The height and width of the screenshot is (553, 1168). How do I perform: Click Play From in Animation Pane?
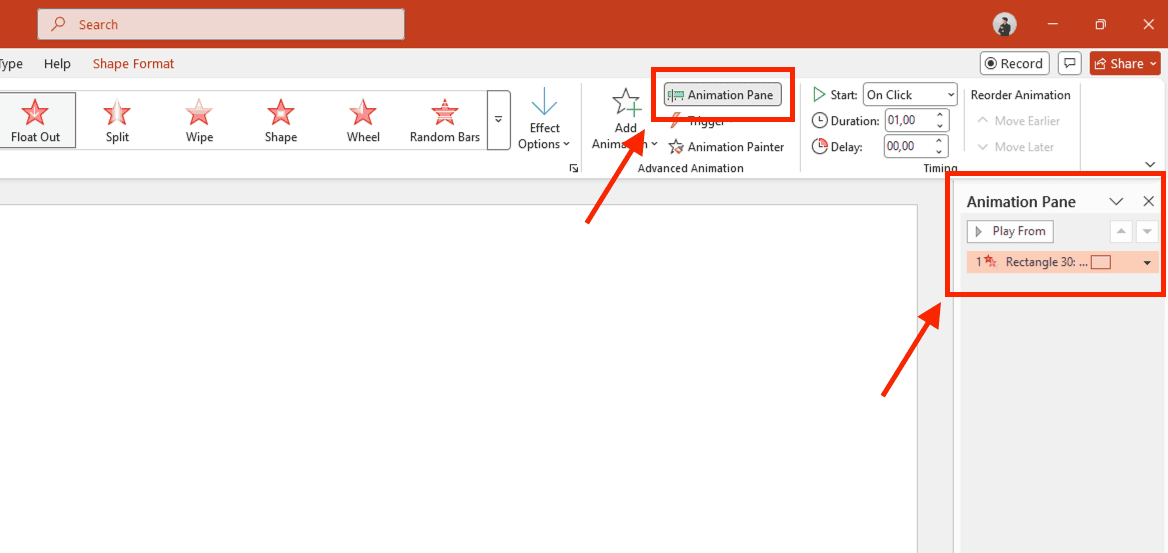point(1010,231)
